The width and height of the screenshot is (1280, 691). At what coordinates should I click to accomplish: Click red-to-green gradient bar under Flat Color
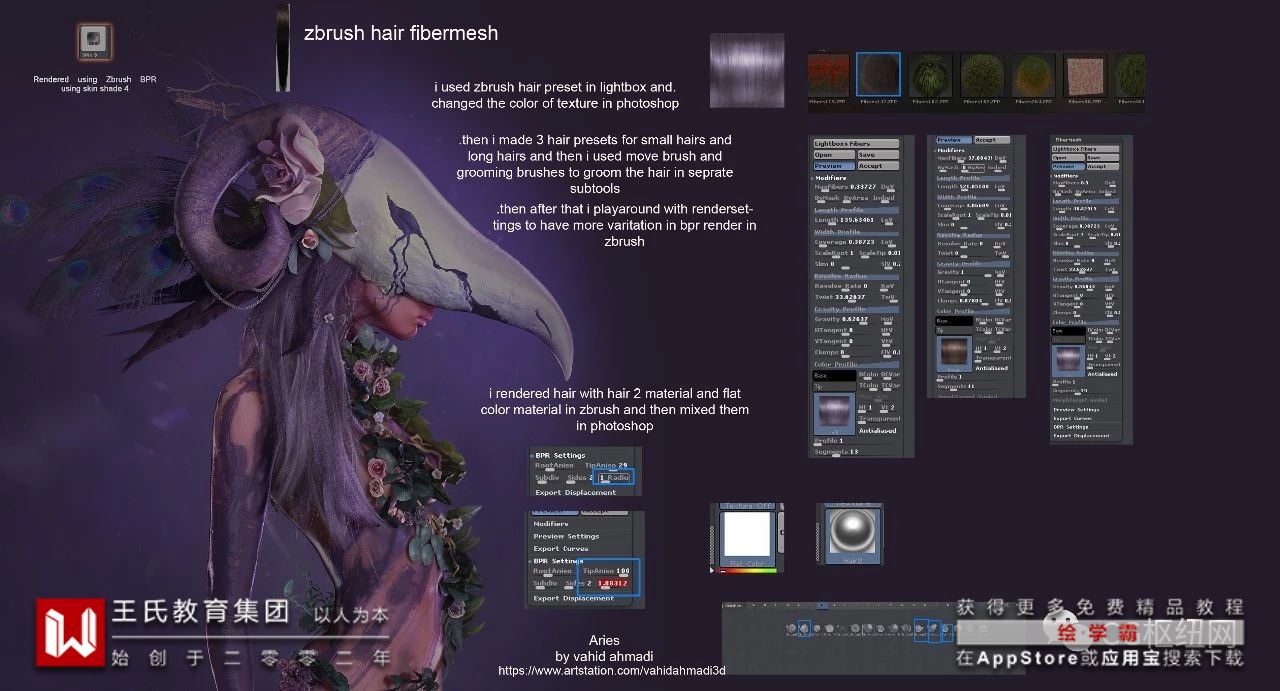tap(747, 571)
